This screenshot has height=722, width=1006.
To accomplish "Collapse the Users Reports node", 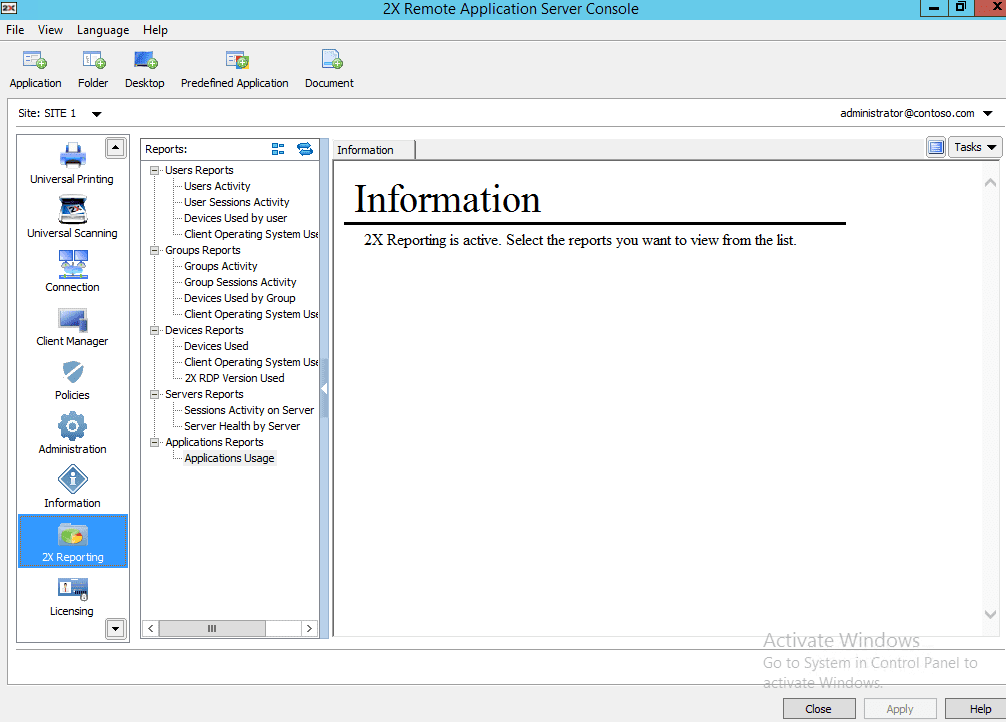I will click(x=155, y=170).
